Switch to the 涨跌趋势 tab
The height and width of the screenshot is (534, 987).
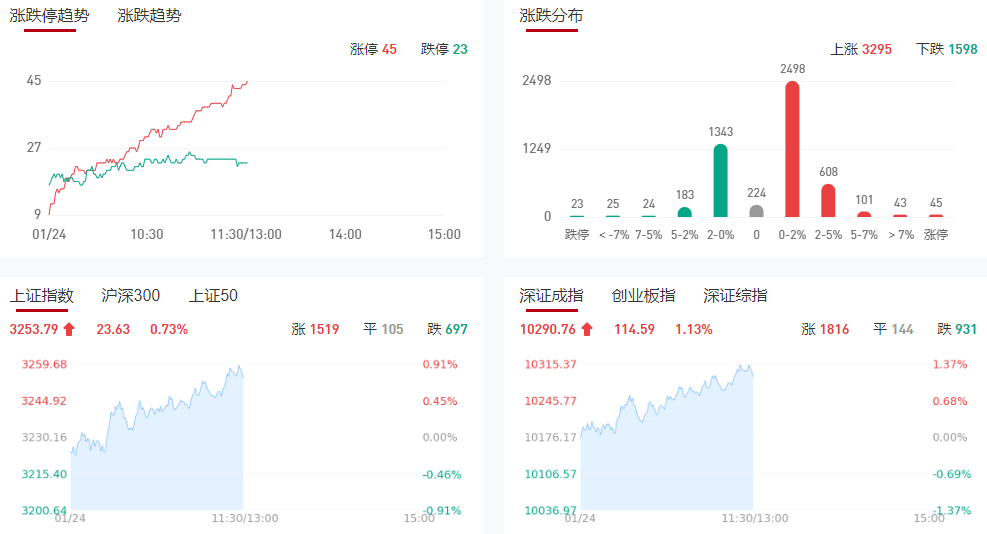(x=150, y=16)
